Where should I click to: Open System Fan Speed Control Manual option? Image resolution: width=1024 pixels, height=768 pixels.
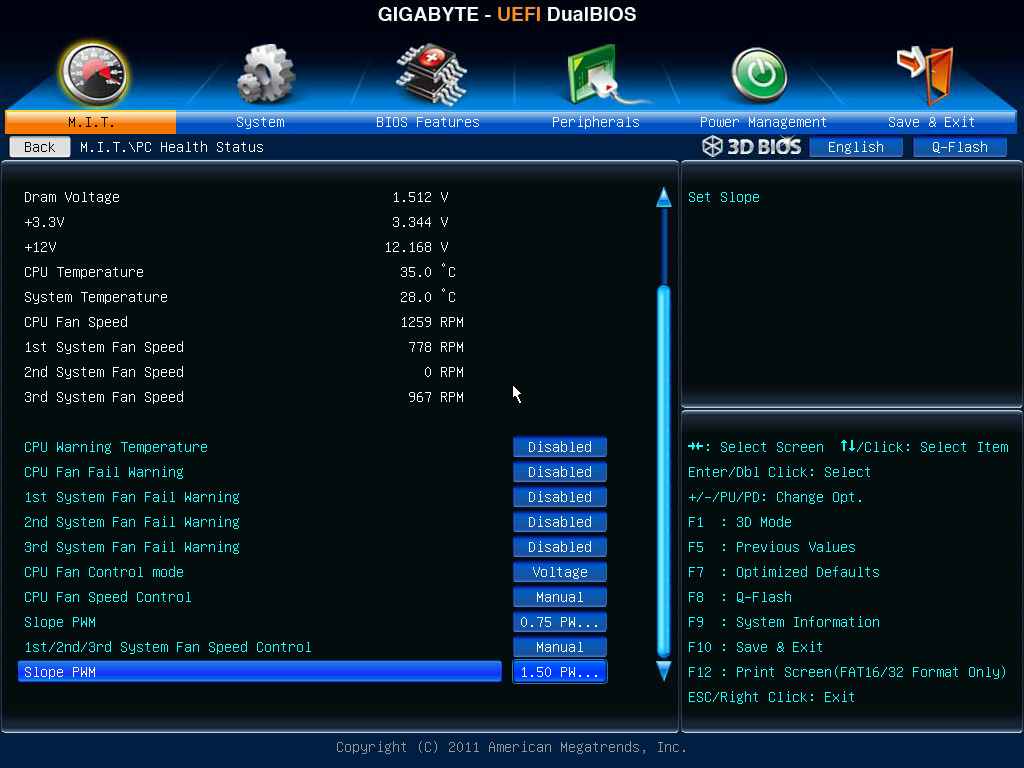(560, 647)
